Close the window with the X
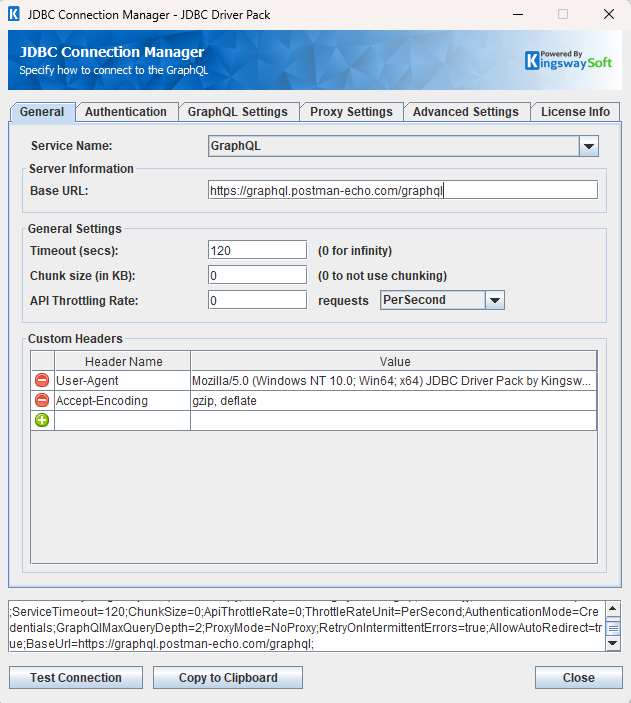 (609, 14)
